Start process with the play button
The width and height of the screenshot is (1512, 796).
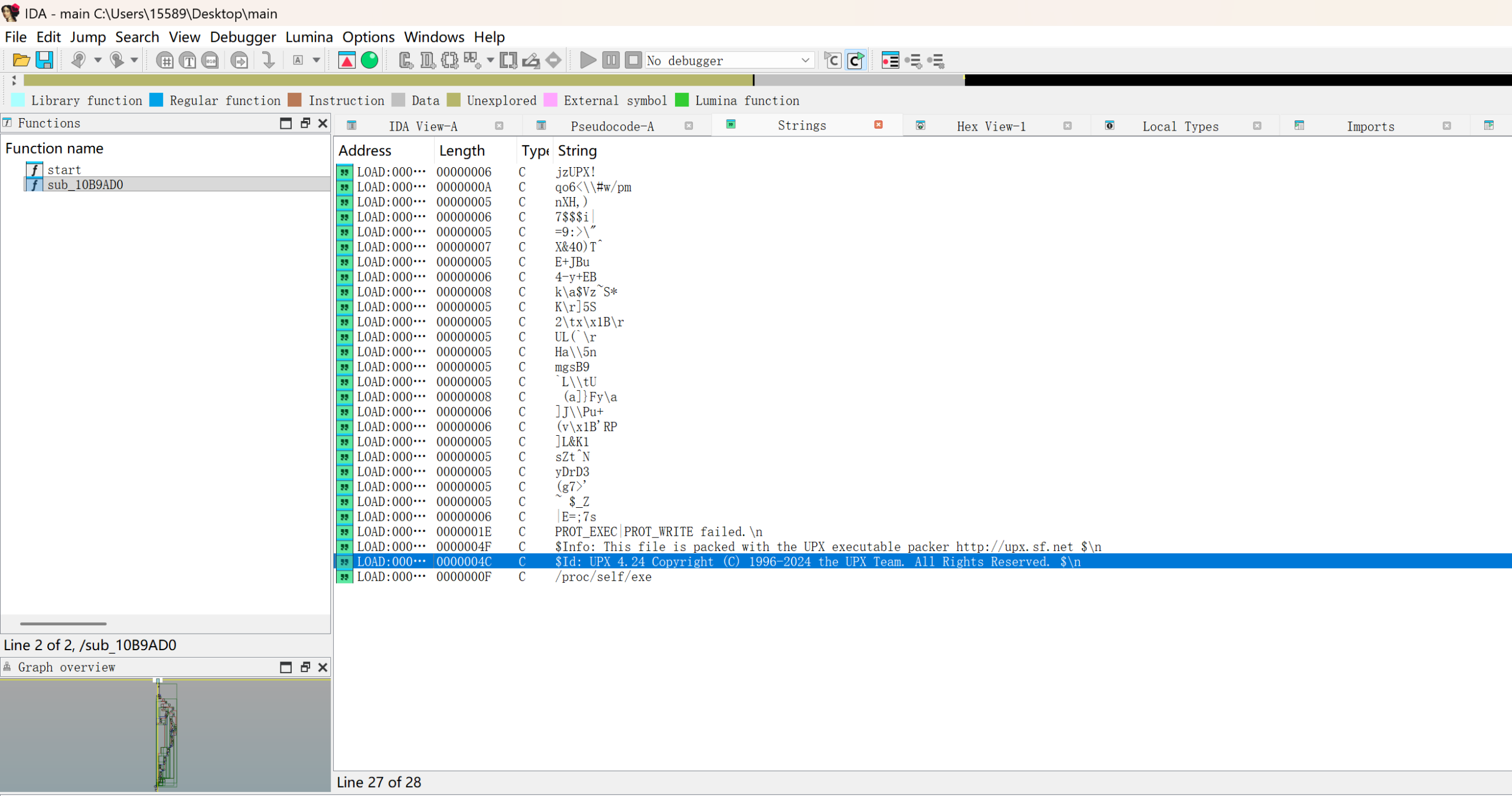[587, 60]
